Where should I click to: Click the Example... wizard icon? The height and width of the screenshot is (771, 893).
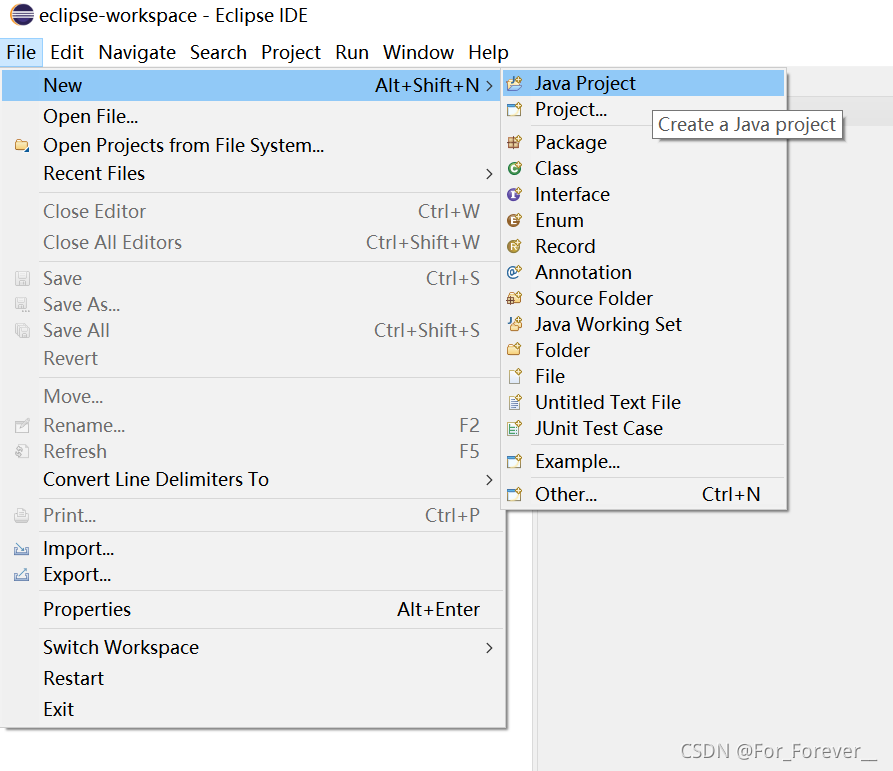click(x=514, y=461)
